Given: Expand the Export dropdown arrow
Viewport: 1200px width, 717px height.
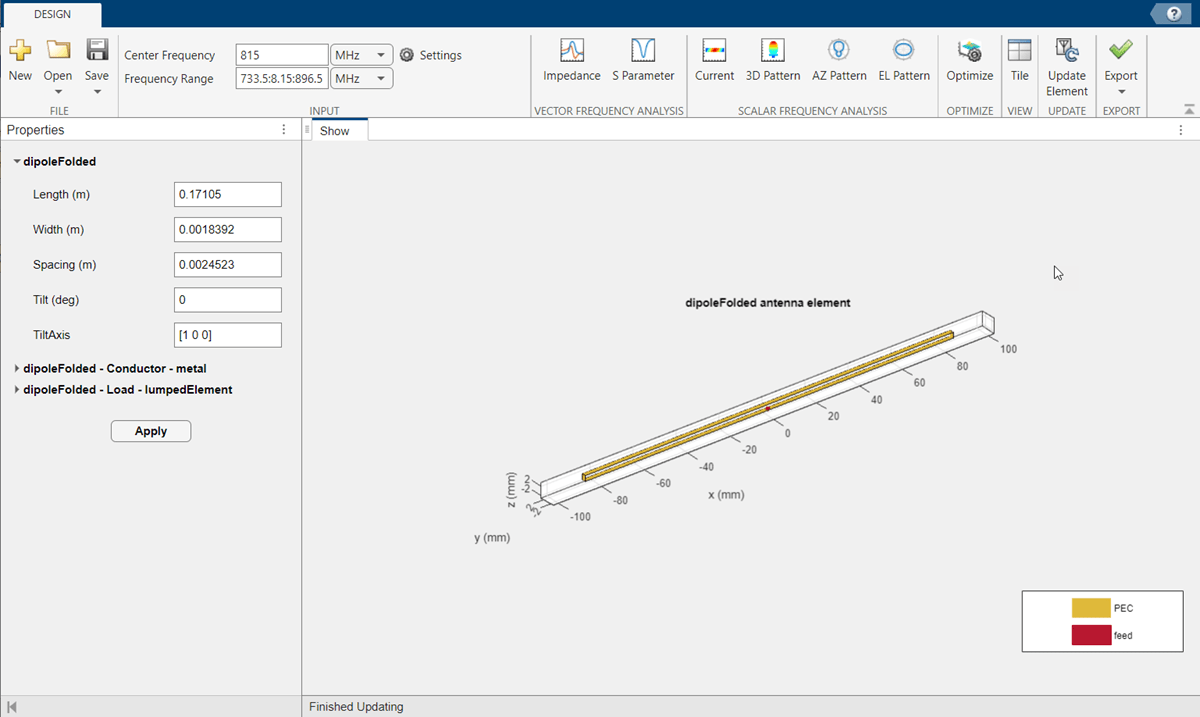Looking at the screenshot, I should click(1121, 92).
